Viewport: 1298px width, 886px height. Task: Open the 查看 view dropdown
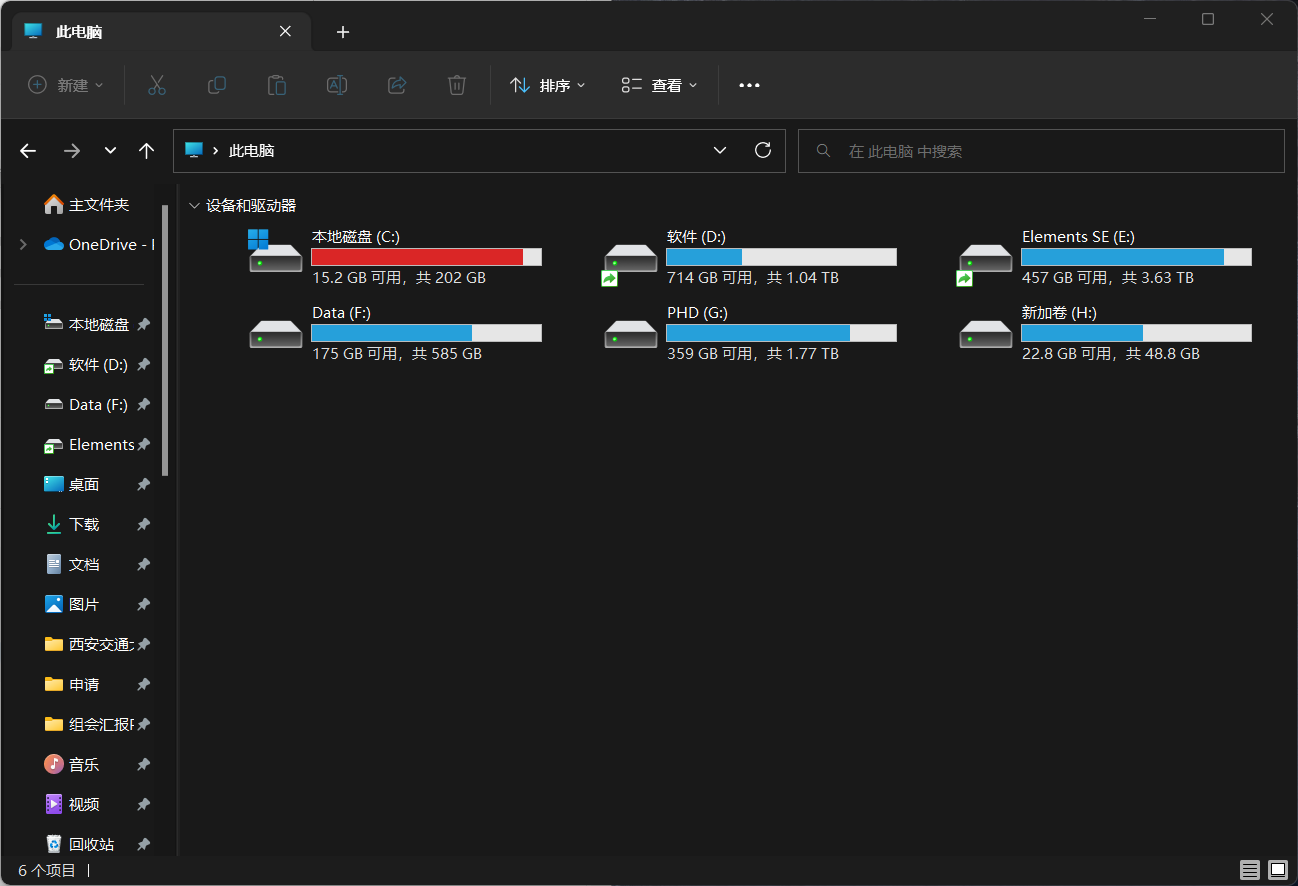coord(659,85)
